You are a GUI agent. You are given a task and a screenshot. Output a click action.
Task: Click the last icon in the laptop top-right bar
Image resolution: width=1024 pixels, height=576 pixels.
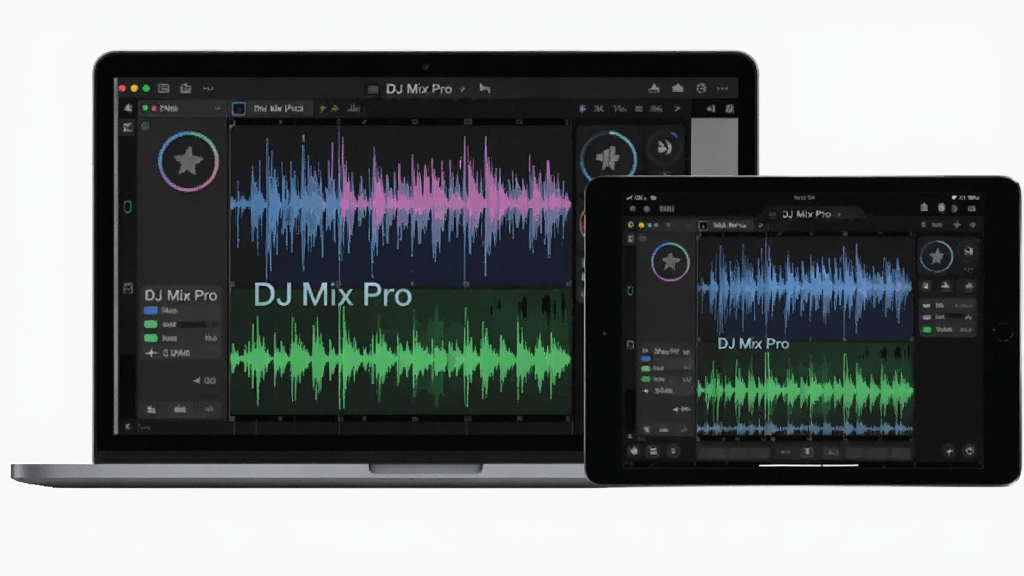click(729, 109)
